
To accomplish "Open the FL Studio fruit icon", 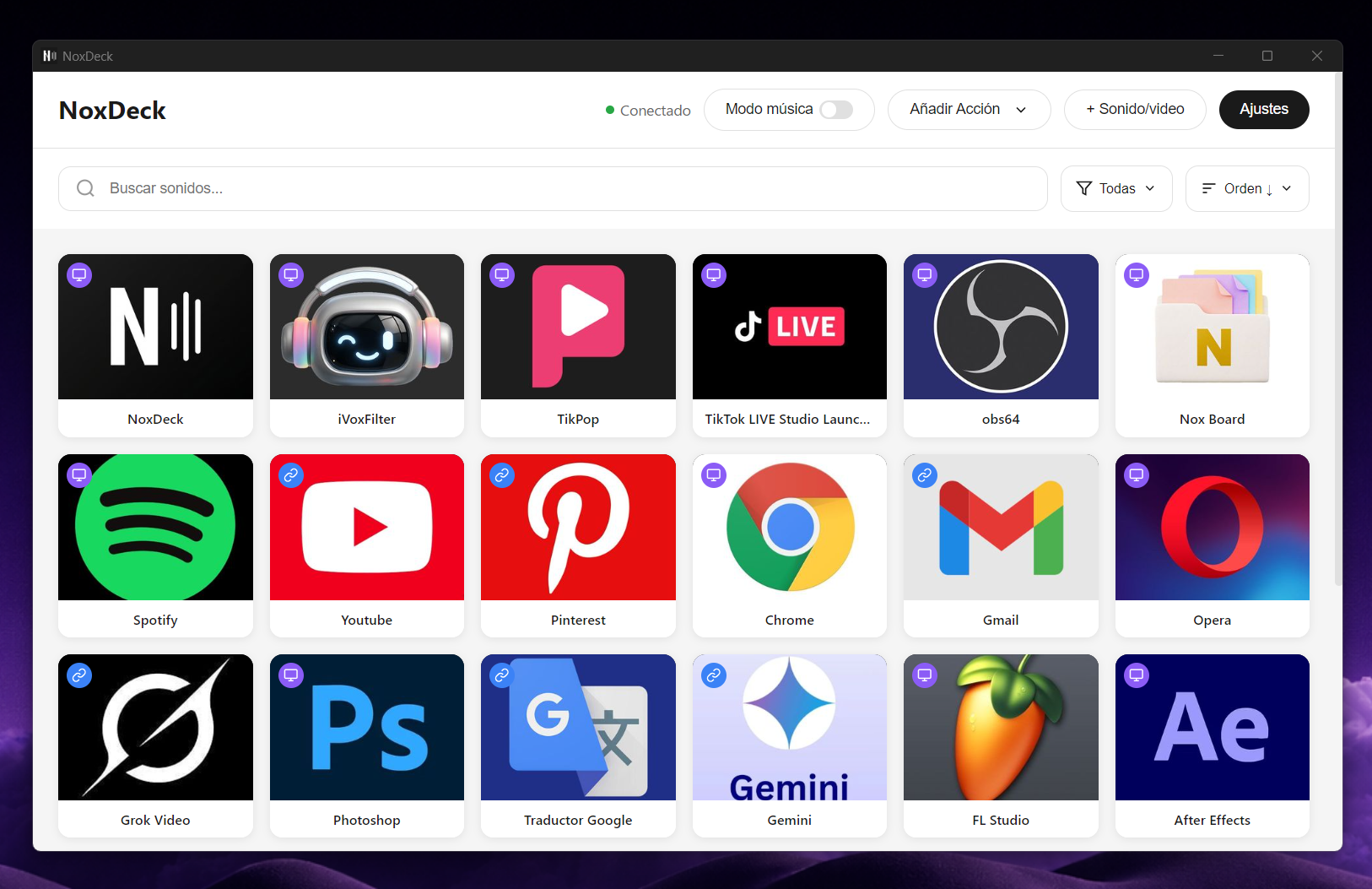I will 1001,728.
